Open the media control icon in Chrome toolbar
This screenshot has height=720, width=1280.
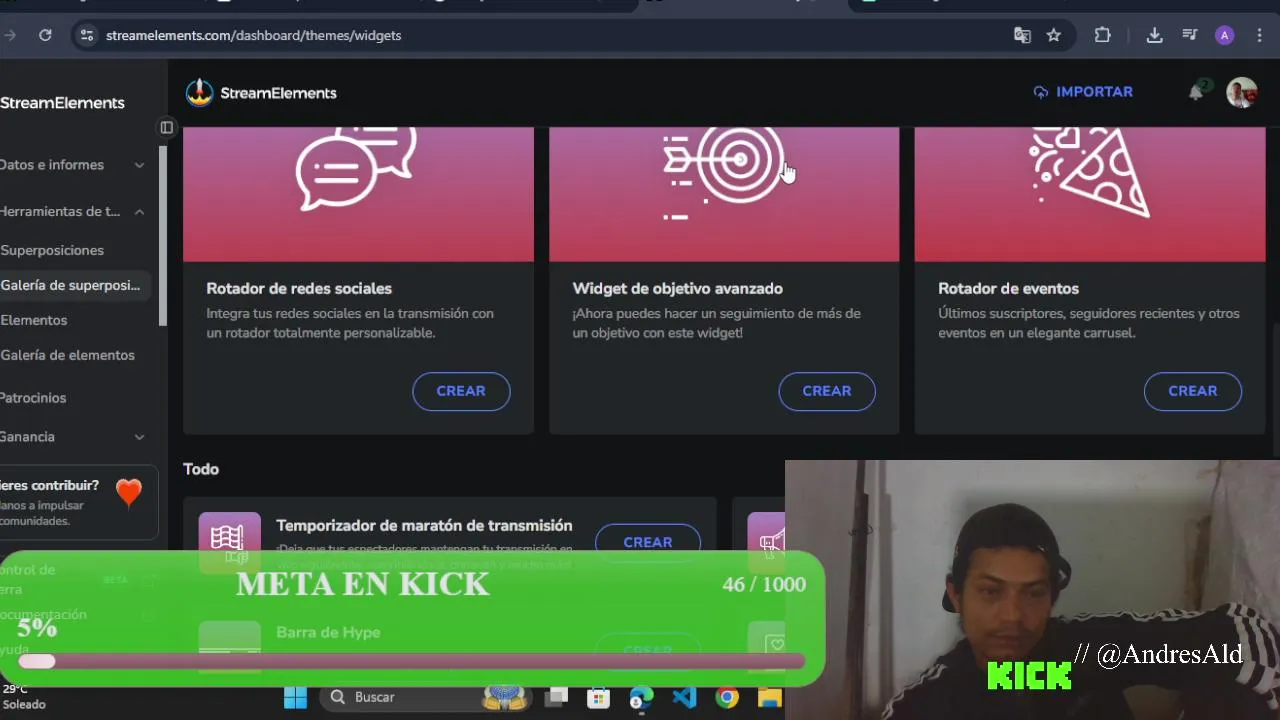(x=1189, y=35)
